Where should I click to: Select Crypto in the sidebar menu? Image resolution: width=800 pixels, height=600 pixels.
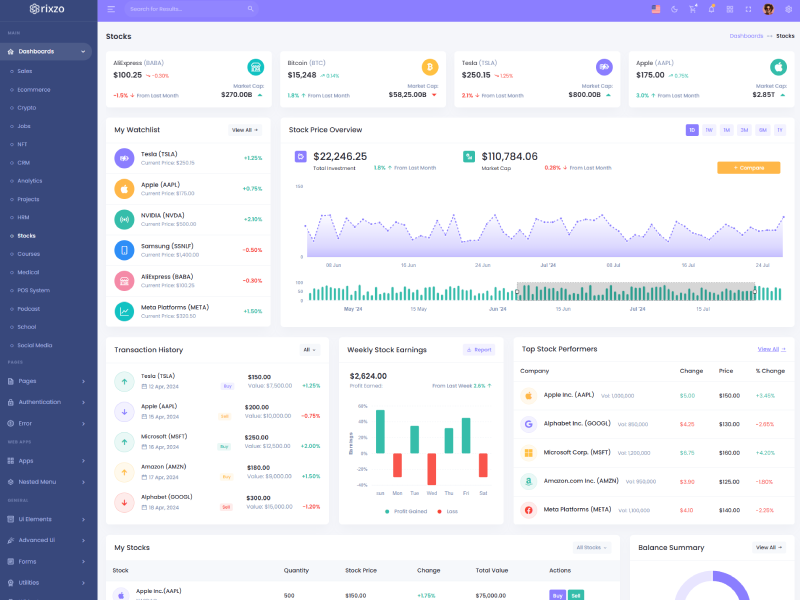click(x=27, y=107)
